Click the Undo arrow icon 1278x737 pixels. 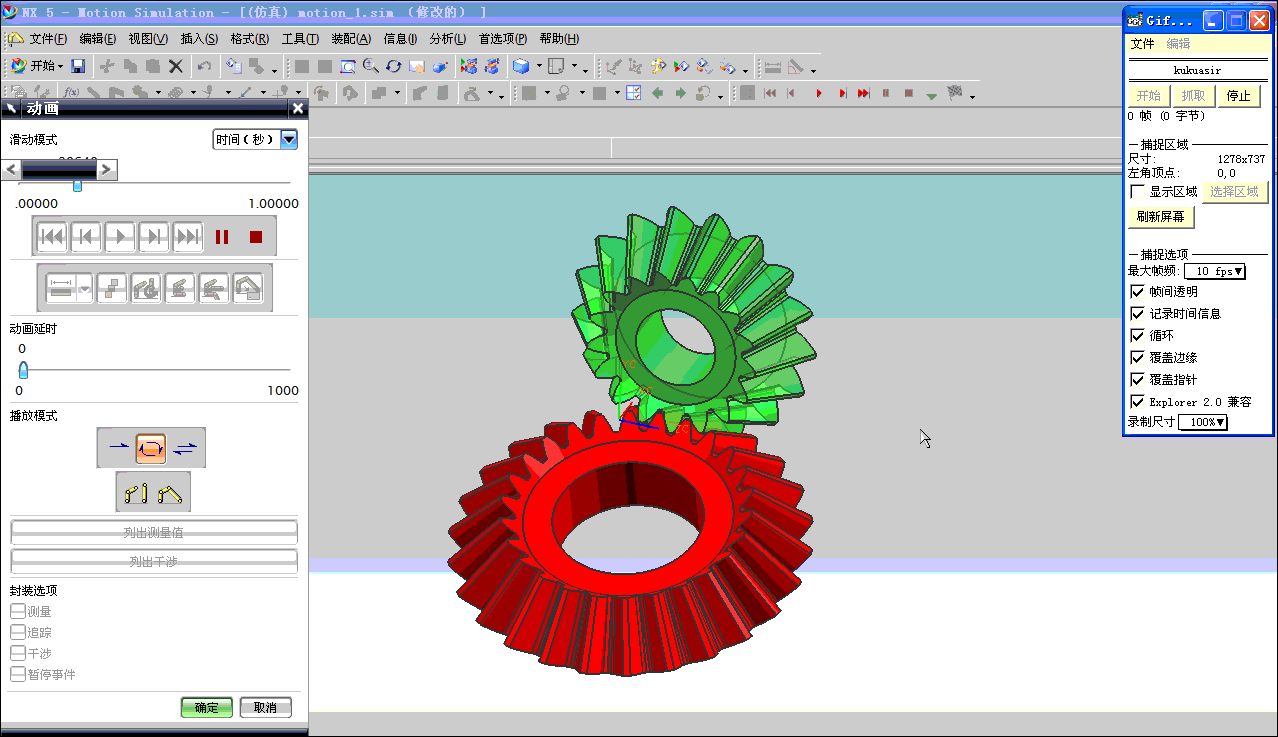pyautogui.click(x=204, y=66)
